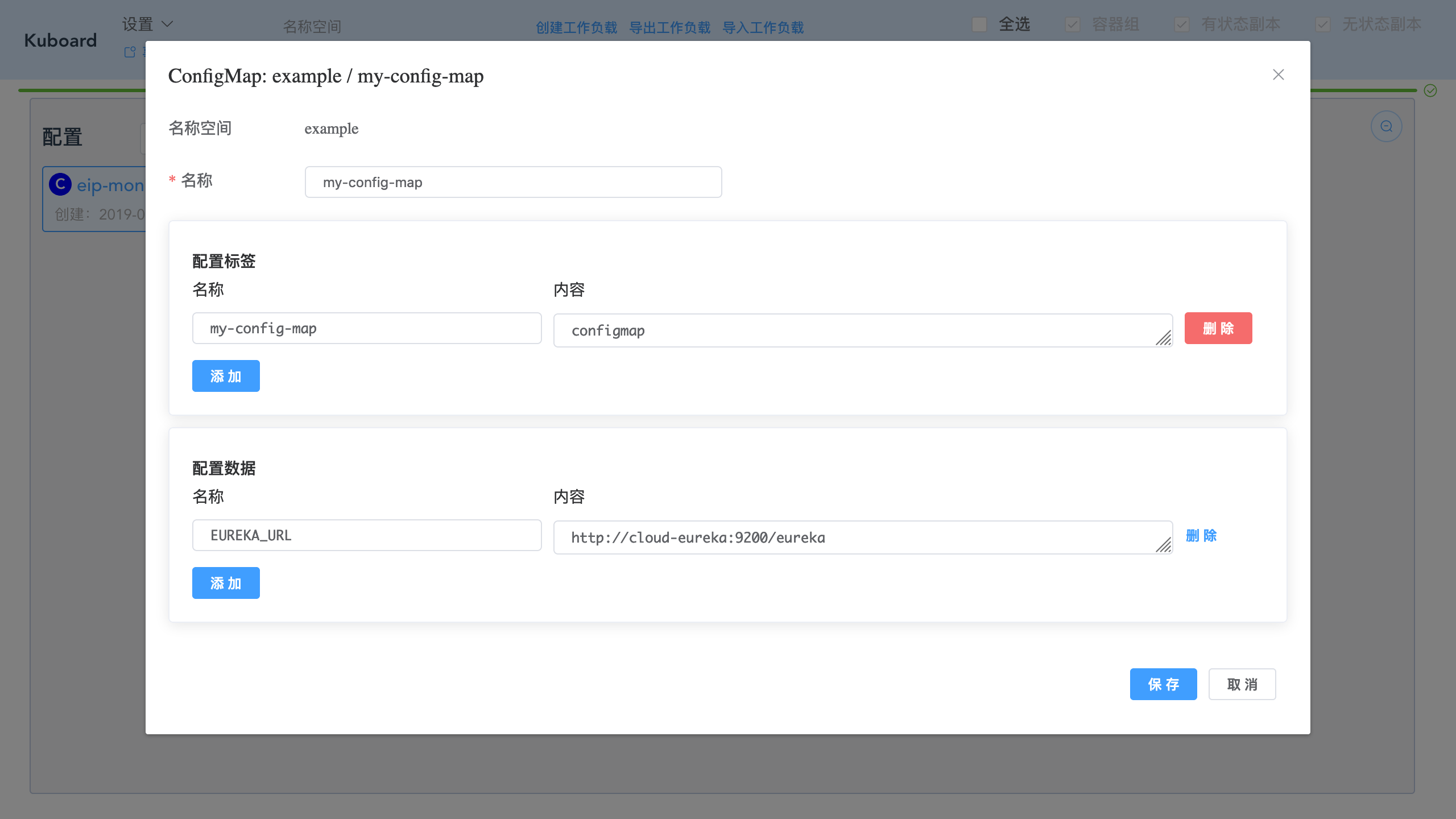Screen dimensions: 1456x819
Task: Select the zoom-out magnifier icon
Action: 1386,126
